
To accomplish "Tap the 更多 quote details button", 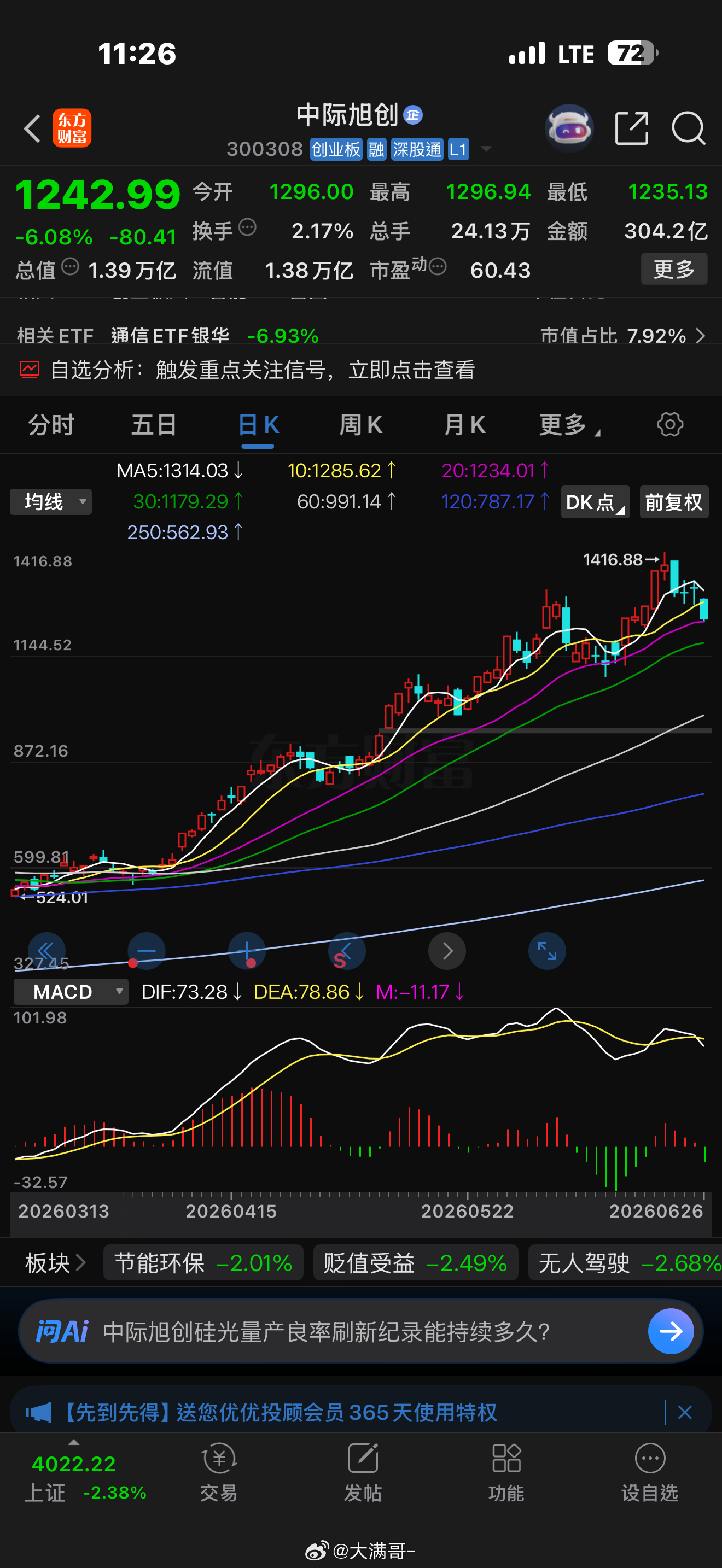I will point(674,268).
